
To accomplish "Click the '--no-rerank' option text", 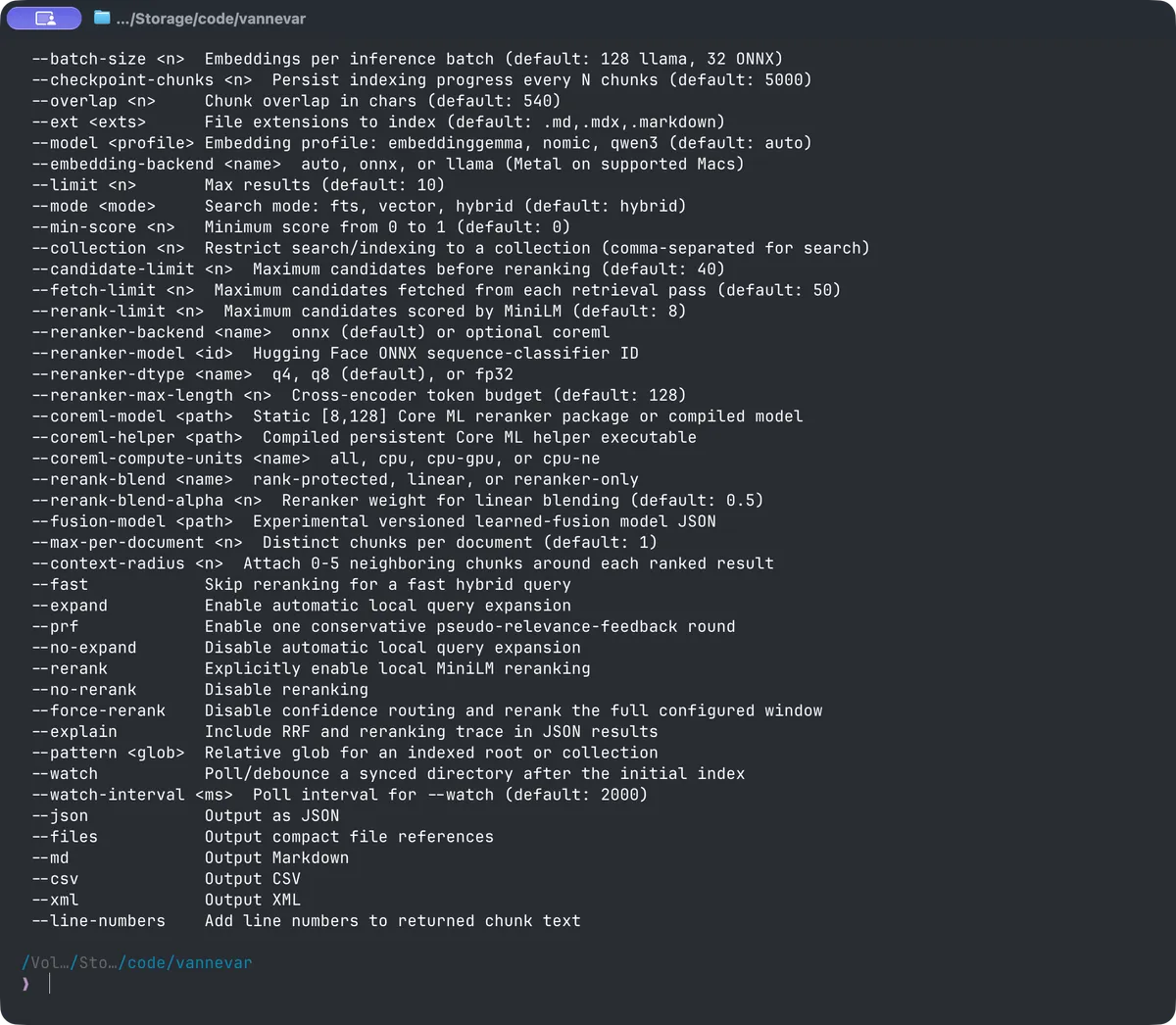I will click(x=83, y=690).
